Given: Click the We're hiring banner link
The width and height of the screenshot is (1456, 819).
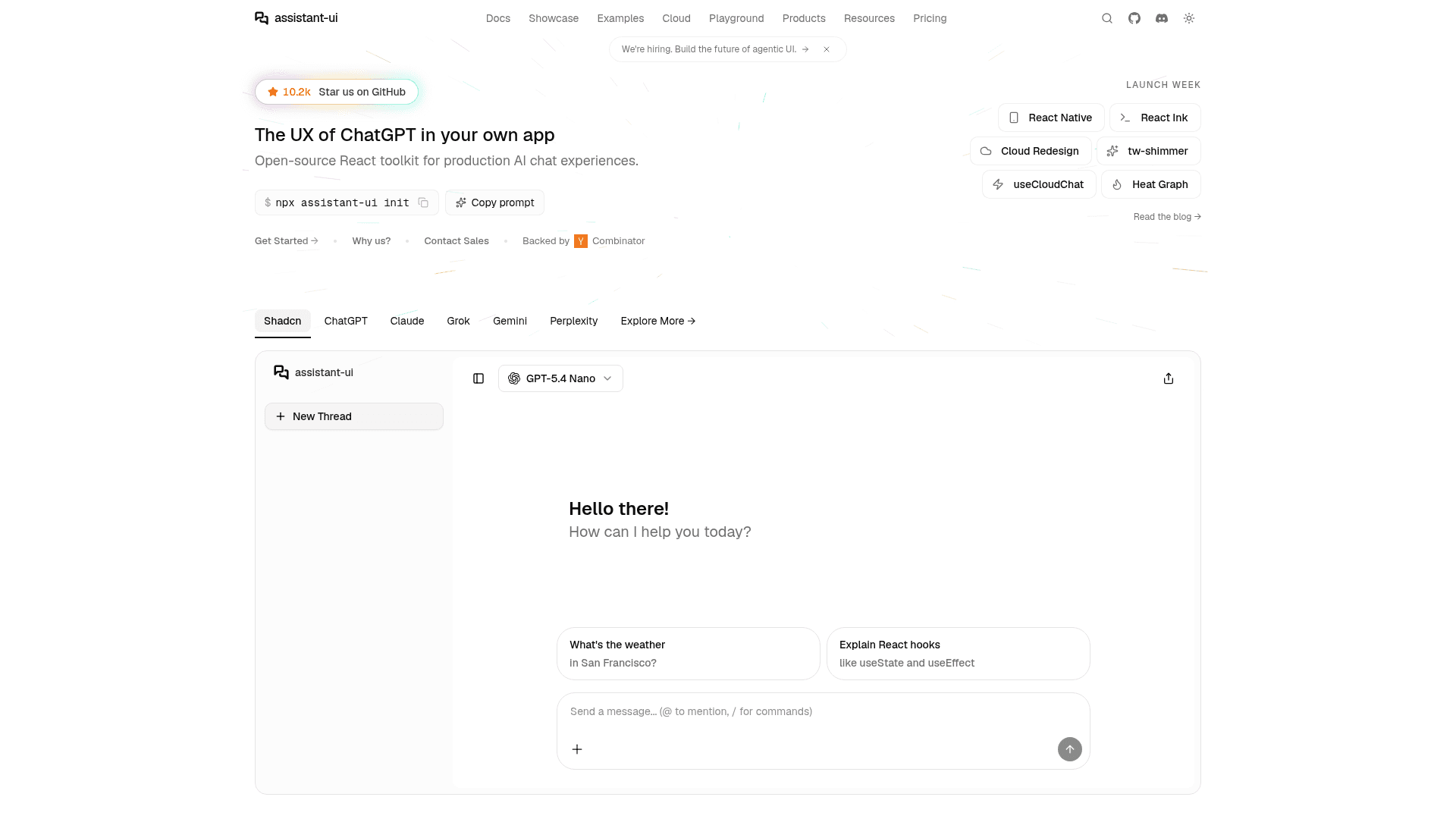Looking at the screenshot, I should (715, 49).
